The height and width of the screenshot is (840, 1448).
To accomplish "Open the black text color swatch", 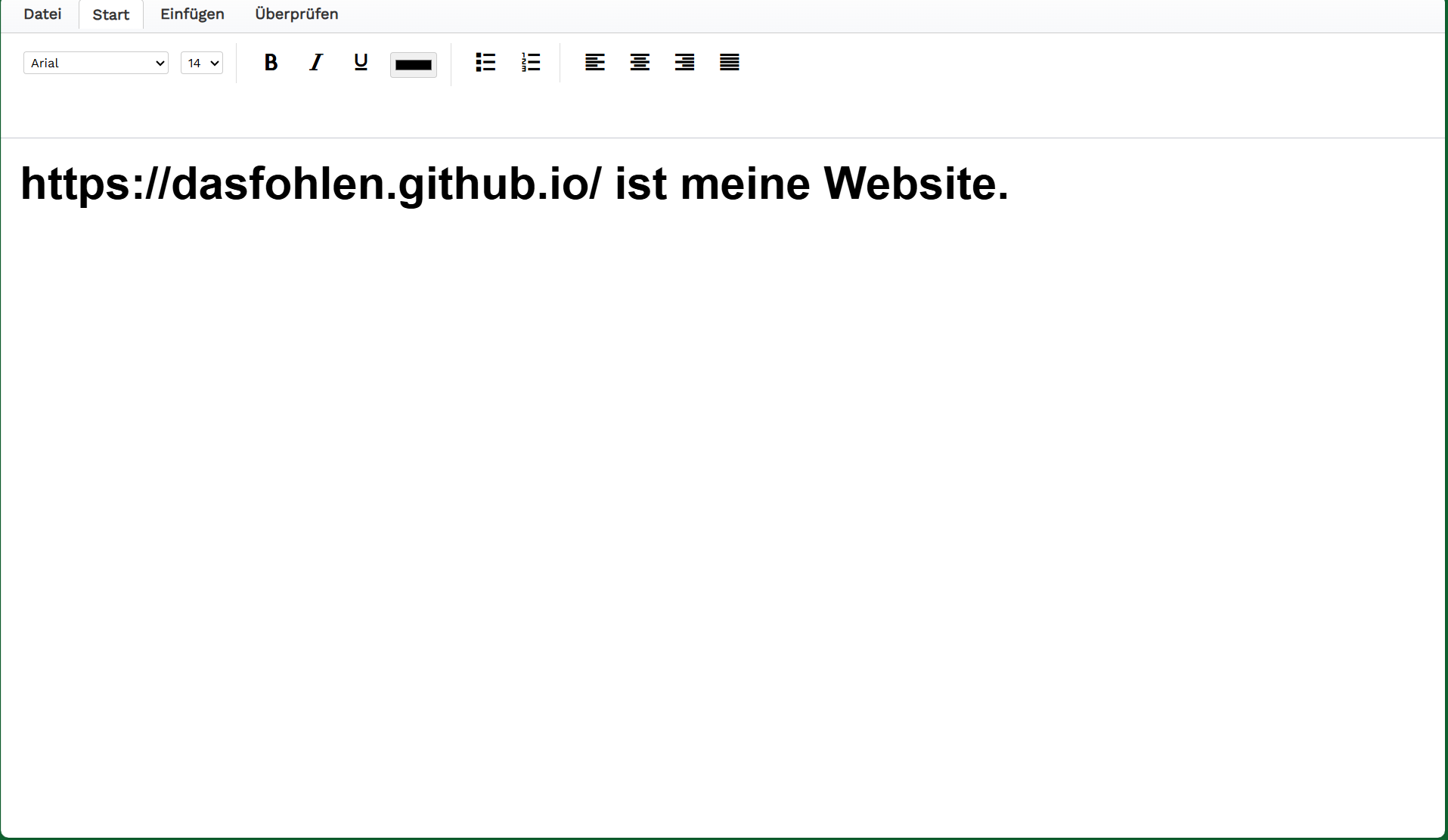I will pyautogui.click(x=414, y=65).
